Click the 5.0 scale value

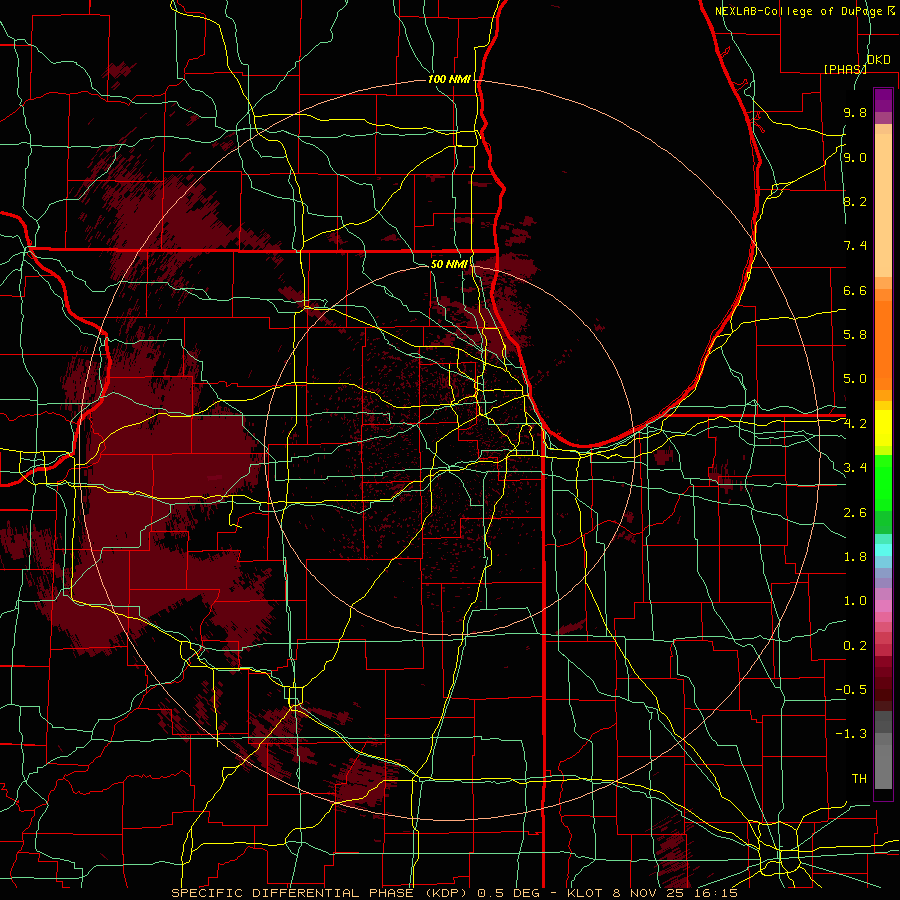855,379
